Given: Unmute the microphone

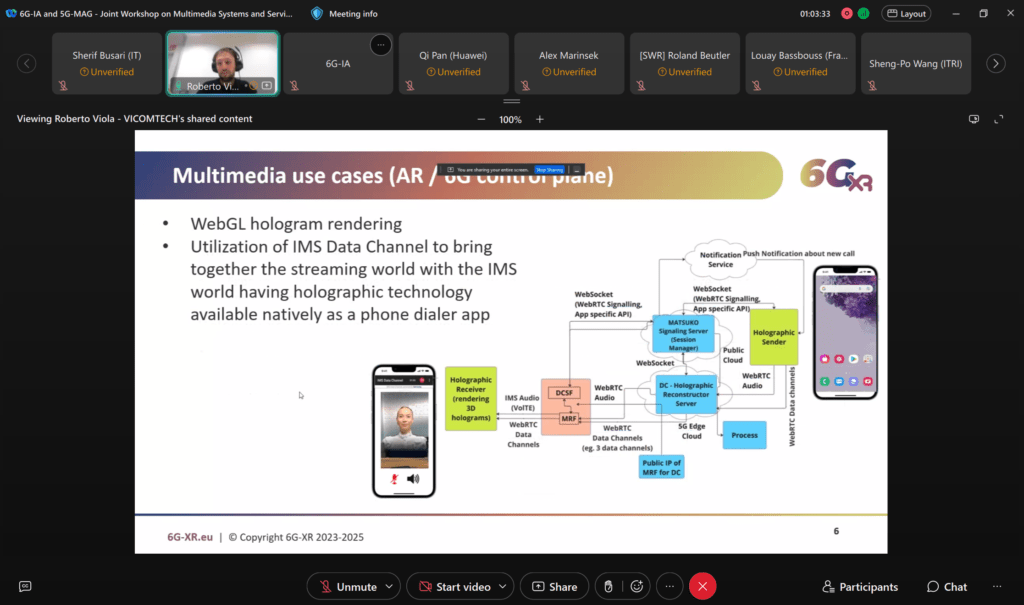Looking at the screenshot, I should (346, 587).
